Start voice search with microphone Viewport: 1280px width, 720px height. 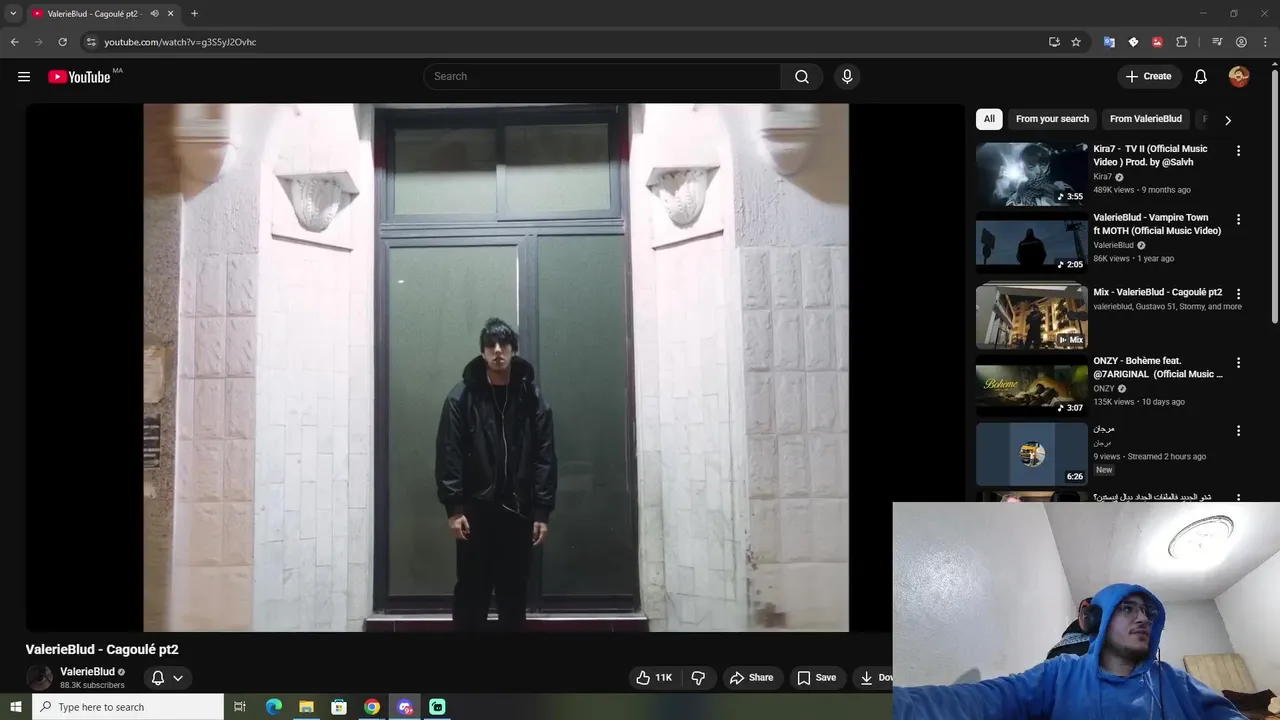point(847,77)
